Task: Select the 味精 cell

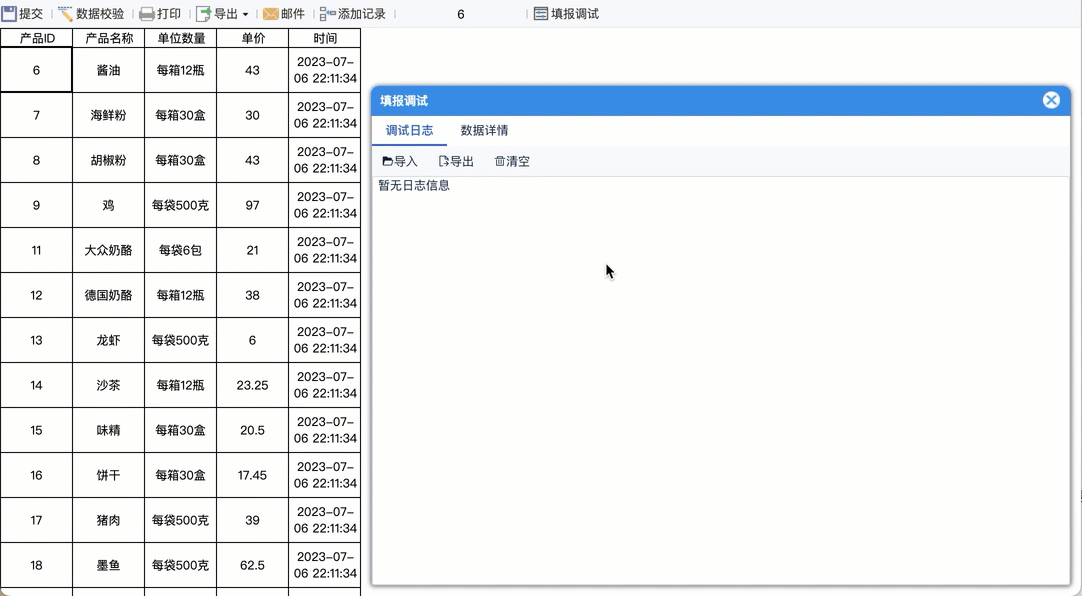Action: (x=108, y=430)
